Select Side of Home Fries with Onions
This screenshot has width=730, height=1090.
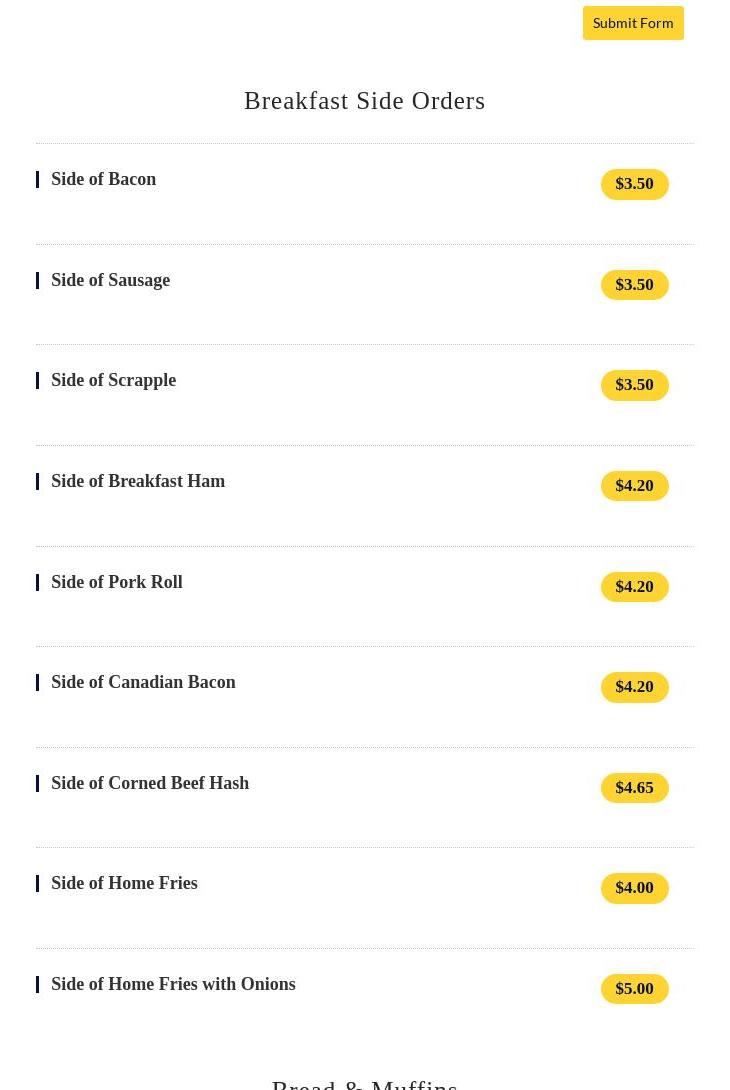(x=173, y=985)
